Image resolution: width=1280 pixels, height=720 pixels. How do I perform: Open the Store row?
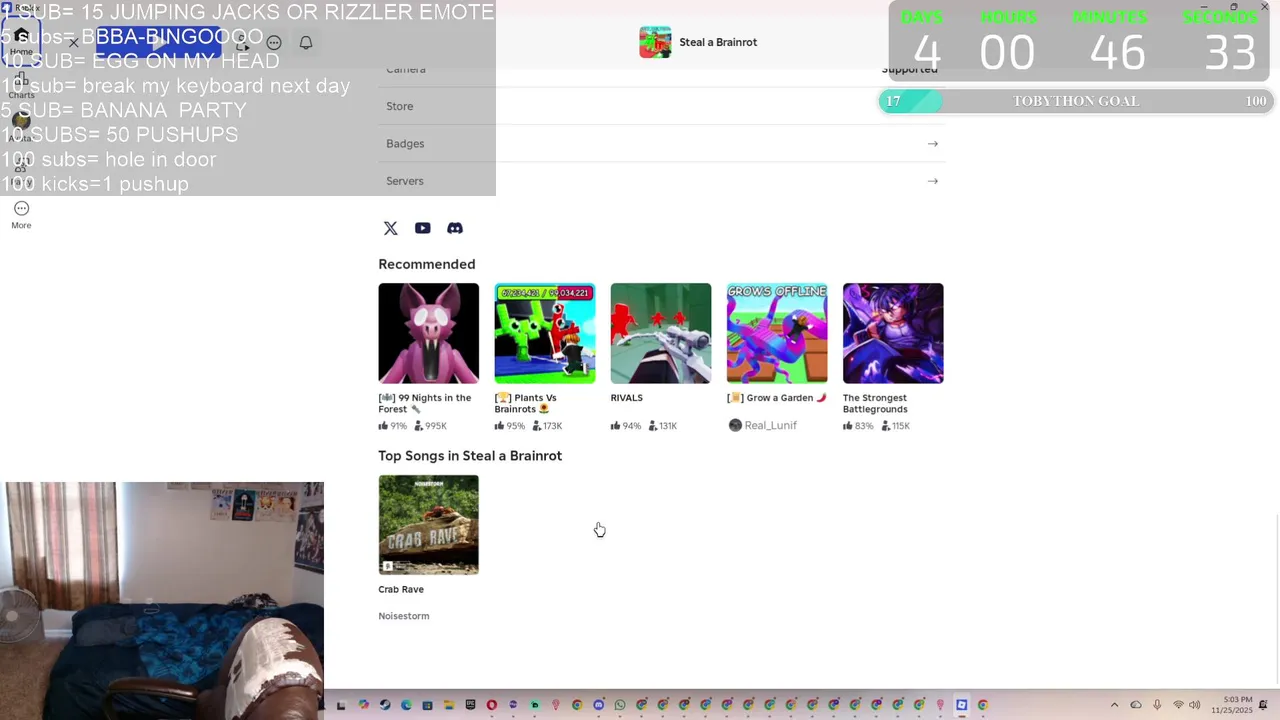pos(662,106)
